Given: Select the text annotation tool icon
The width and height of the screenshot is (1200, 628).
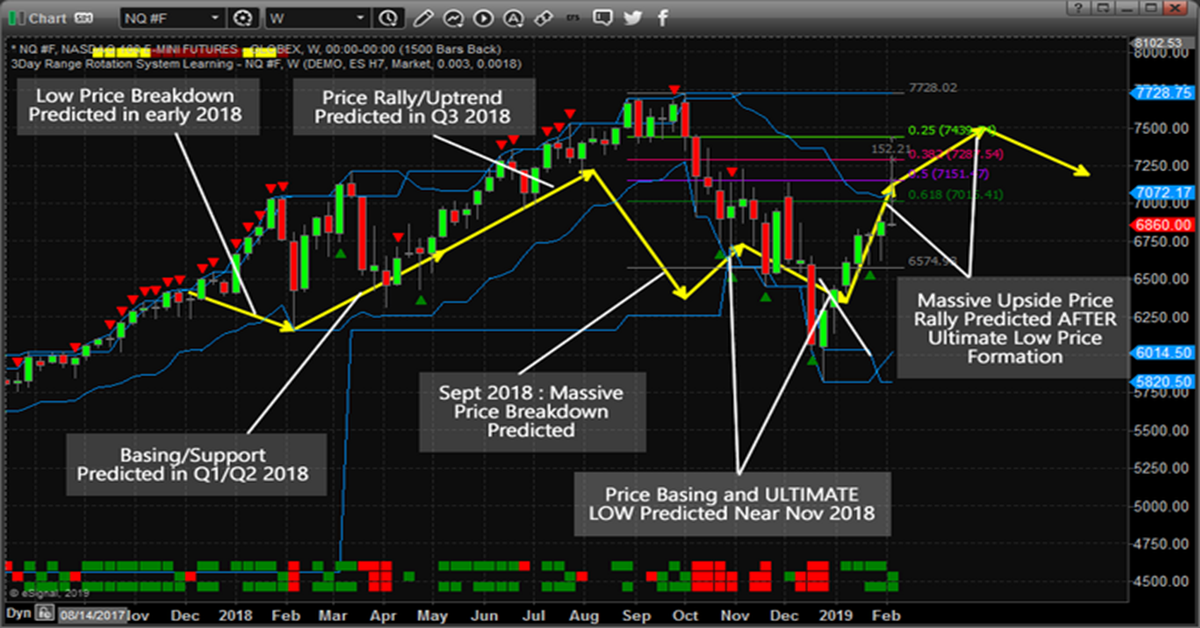Looking at the screenshot, I should pos(513,17).
